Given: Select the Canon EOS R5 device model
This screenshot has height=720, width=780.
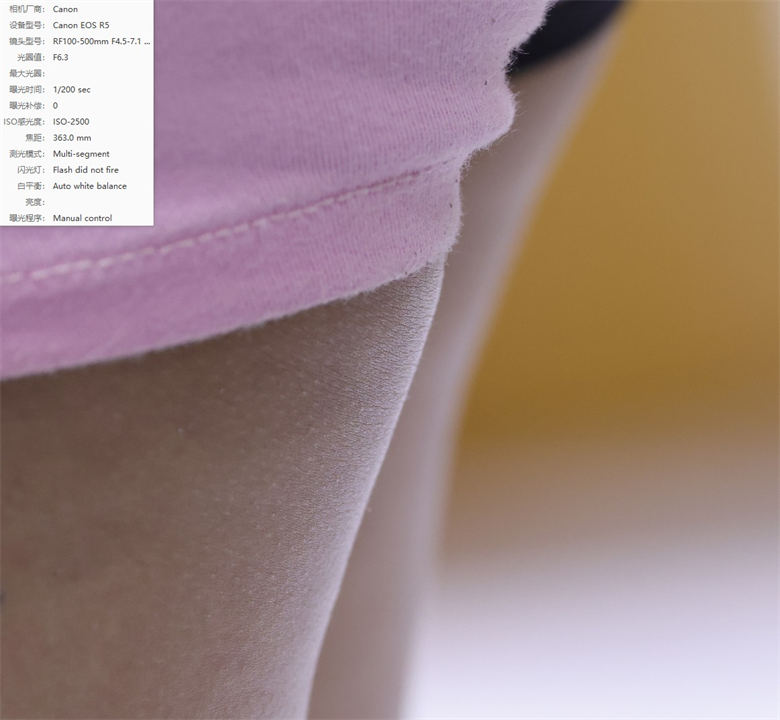Looking at the screenshot, I should click(x=81, y=25).
